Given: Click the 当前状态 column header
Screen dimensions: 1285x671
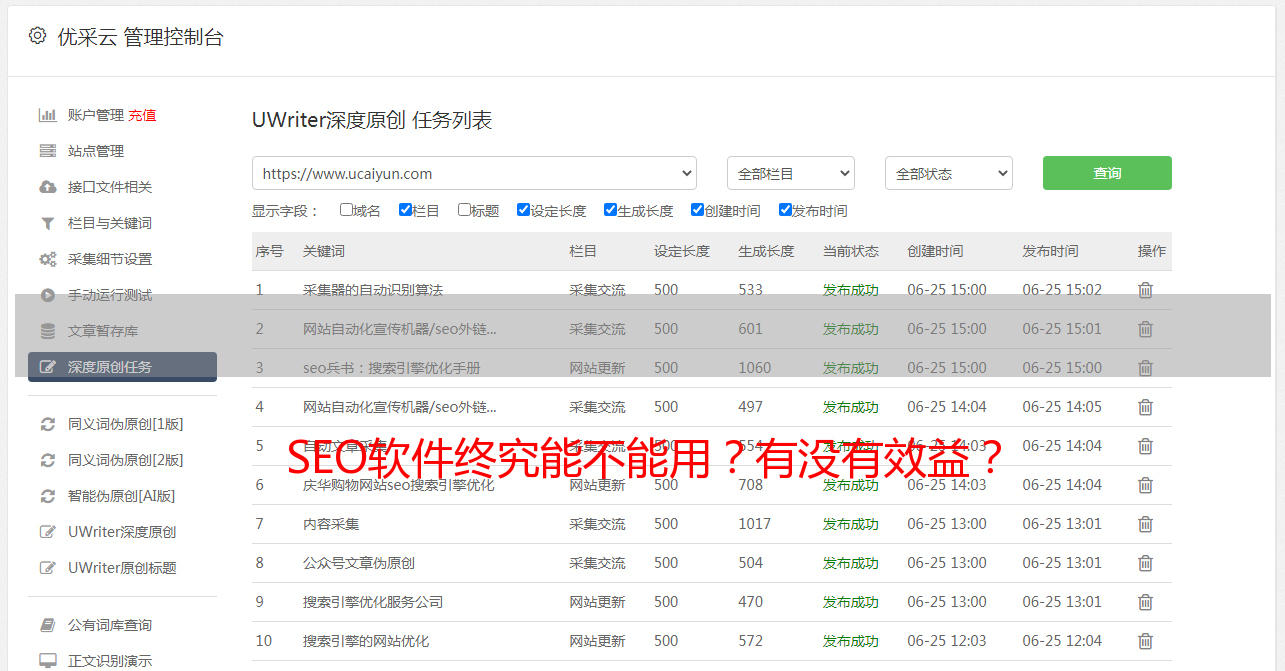Looking at the screenshot, I should pos(851,251).
